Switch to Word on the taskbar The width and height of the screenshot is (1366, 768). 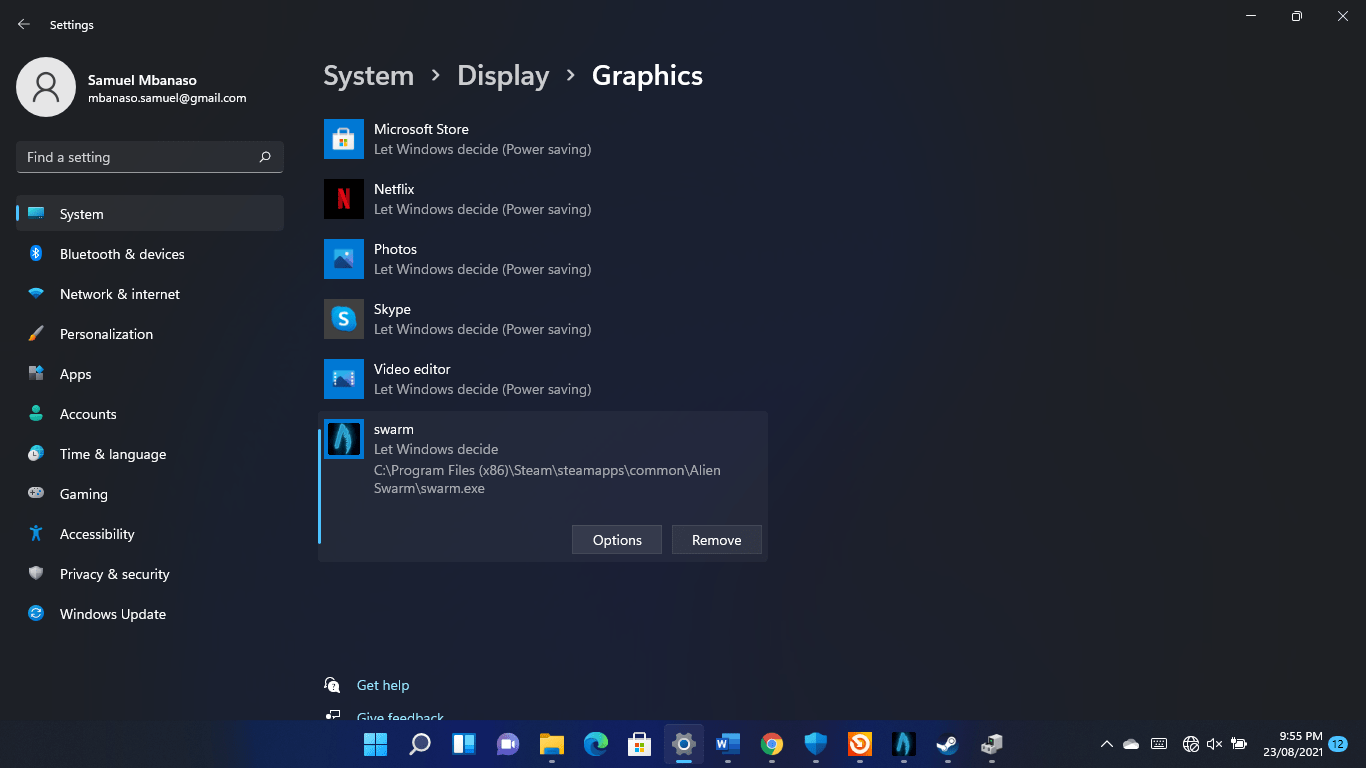(728, 744)
